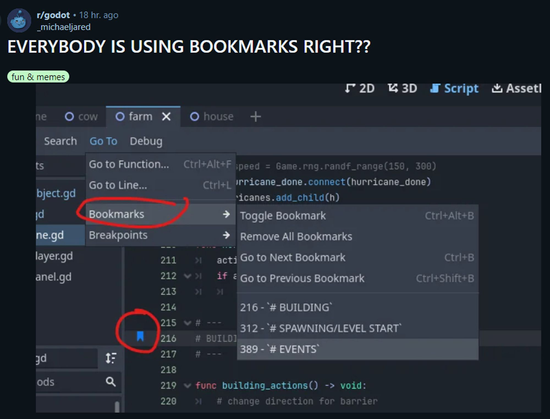Image resolution: width=550 pixels, height=419 pixels.
Task: Click line number 211 in gutter
Action: [x=168, y=260]
